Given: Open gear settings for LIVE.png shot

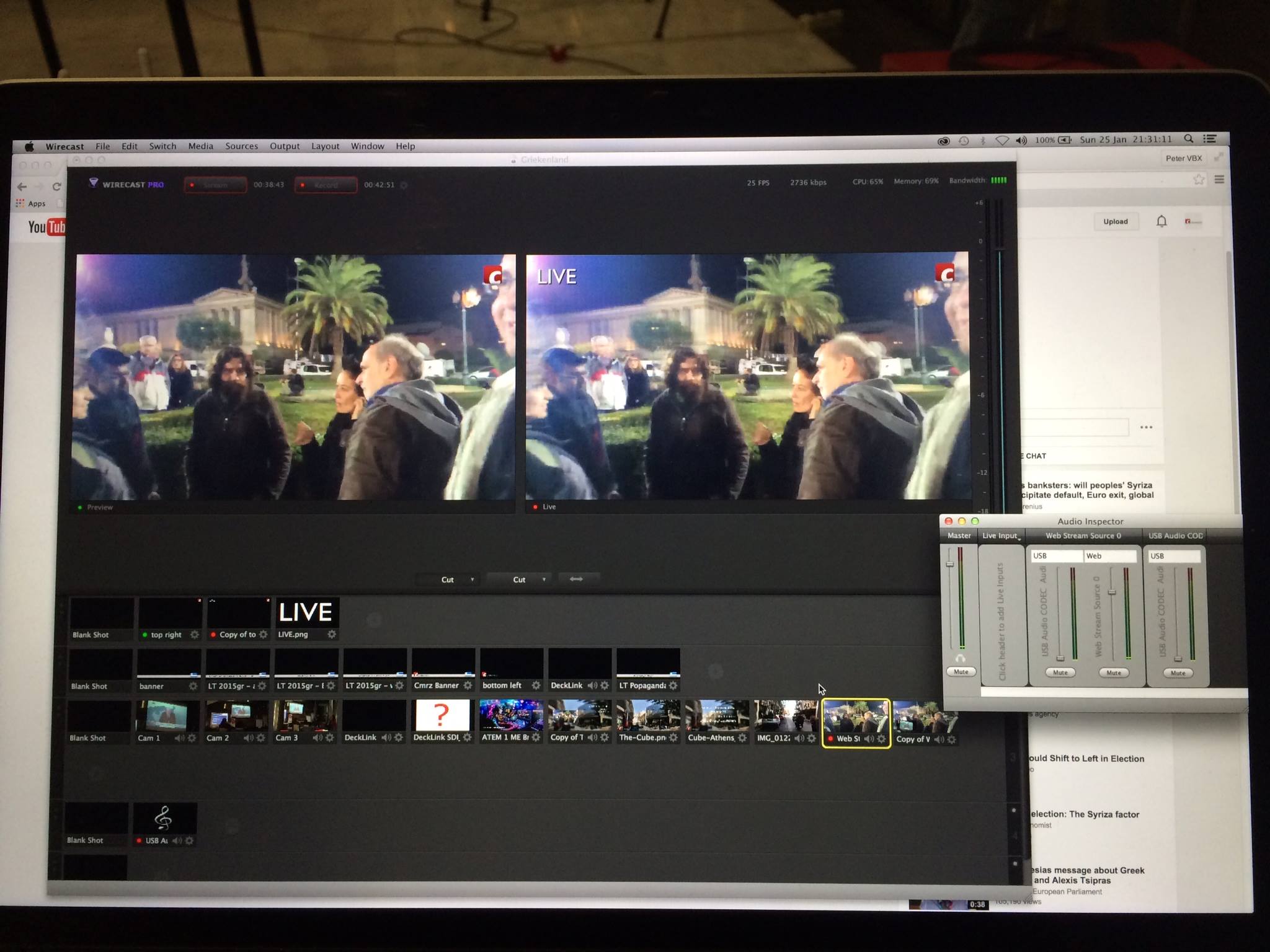Looking at the screenshot, I should [332, 634].
